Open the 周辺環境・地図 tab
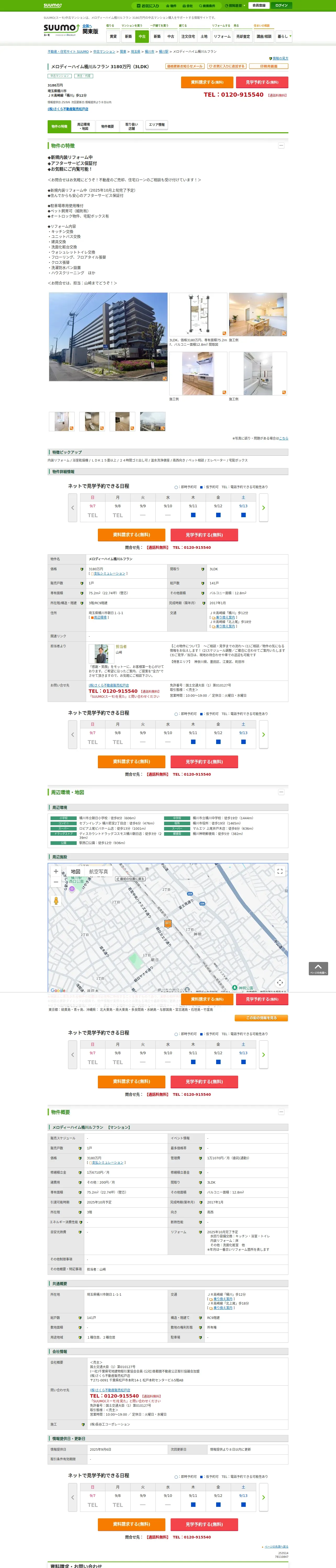Viewport: 336px width, 1568px height. pos(83,126)
